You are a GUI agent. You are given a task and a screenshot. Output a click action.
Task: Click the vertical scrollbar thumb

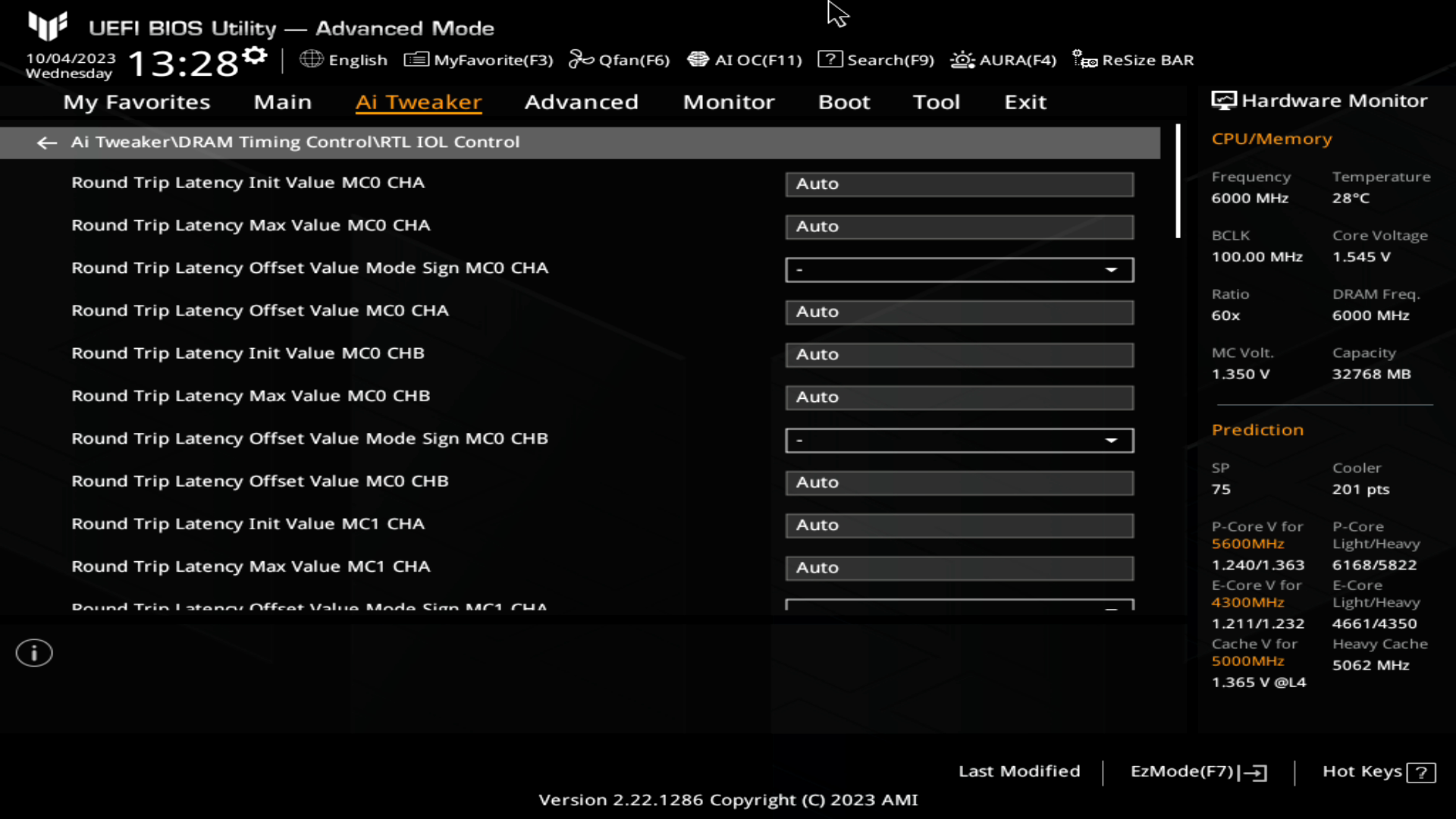coord(1178,181)
